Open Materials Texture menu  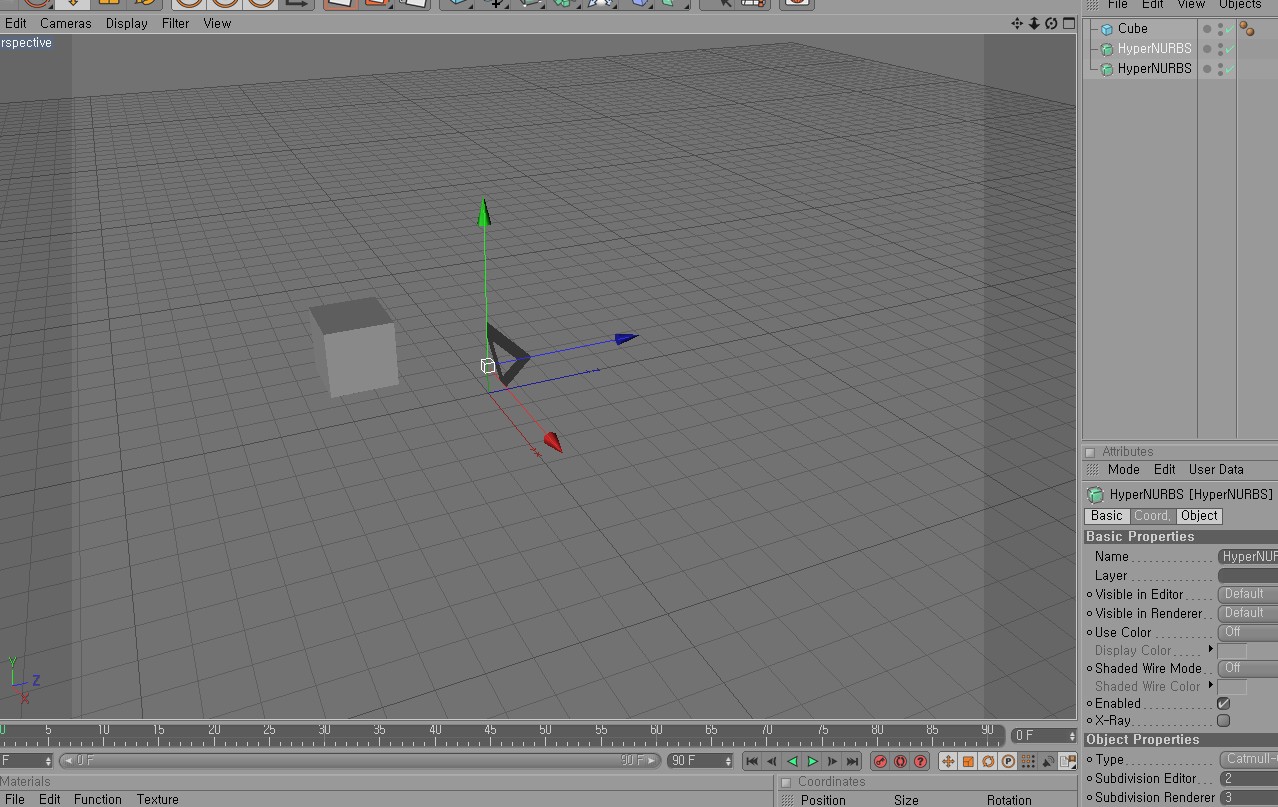pos(158,799)
